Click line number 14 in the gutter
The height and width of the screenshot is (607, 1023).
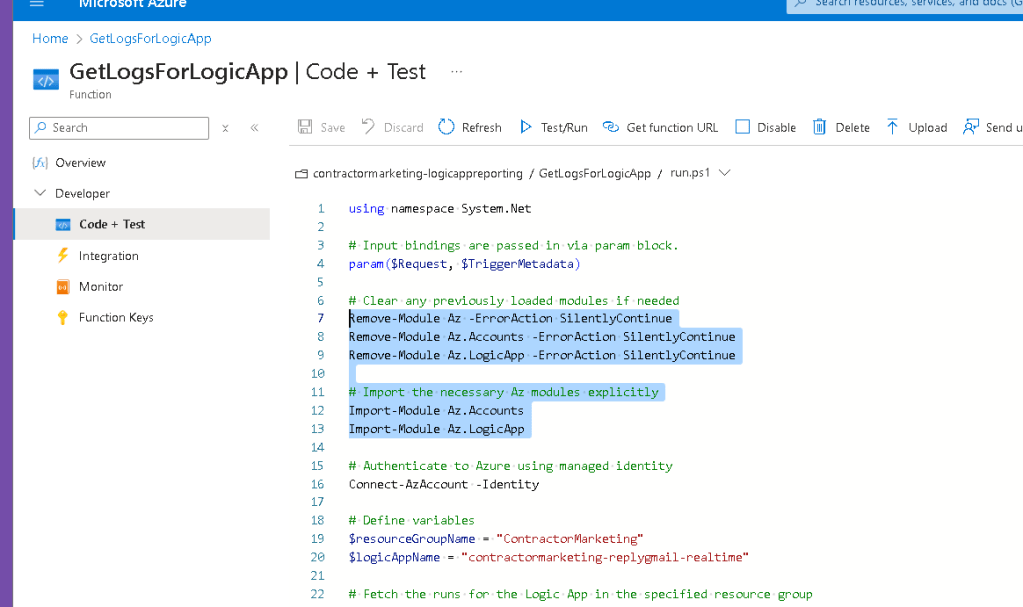pos(317,448)
